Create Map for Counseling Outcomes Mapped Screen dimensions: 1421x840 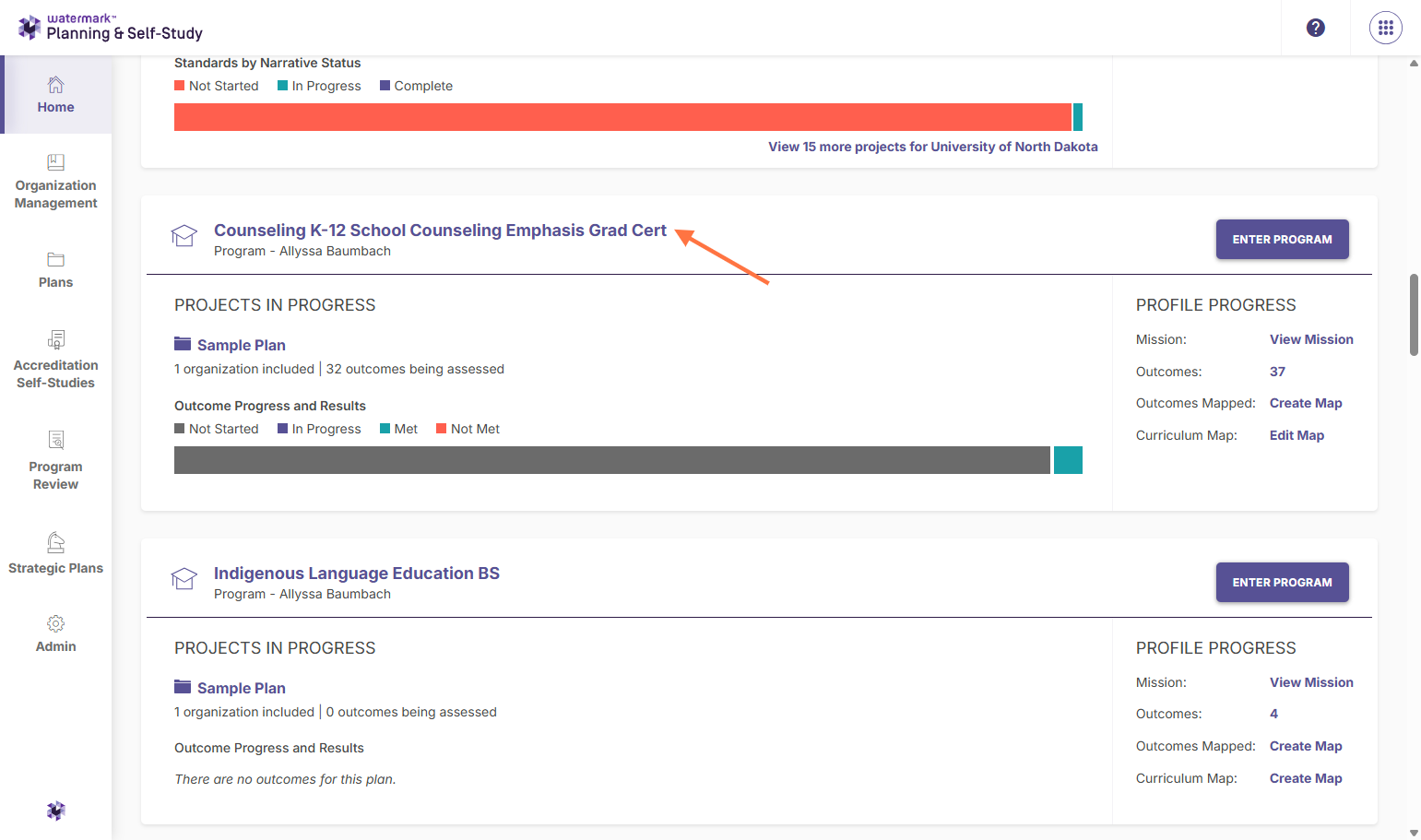point(1306,403)
